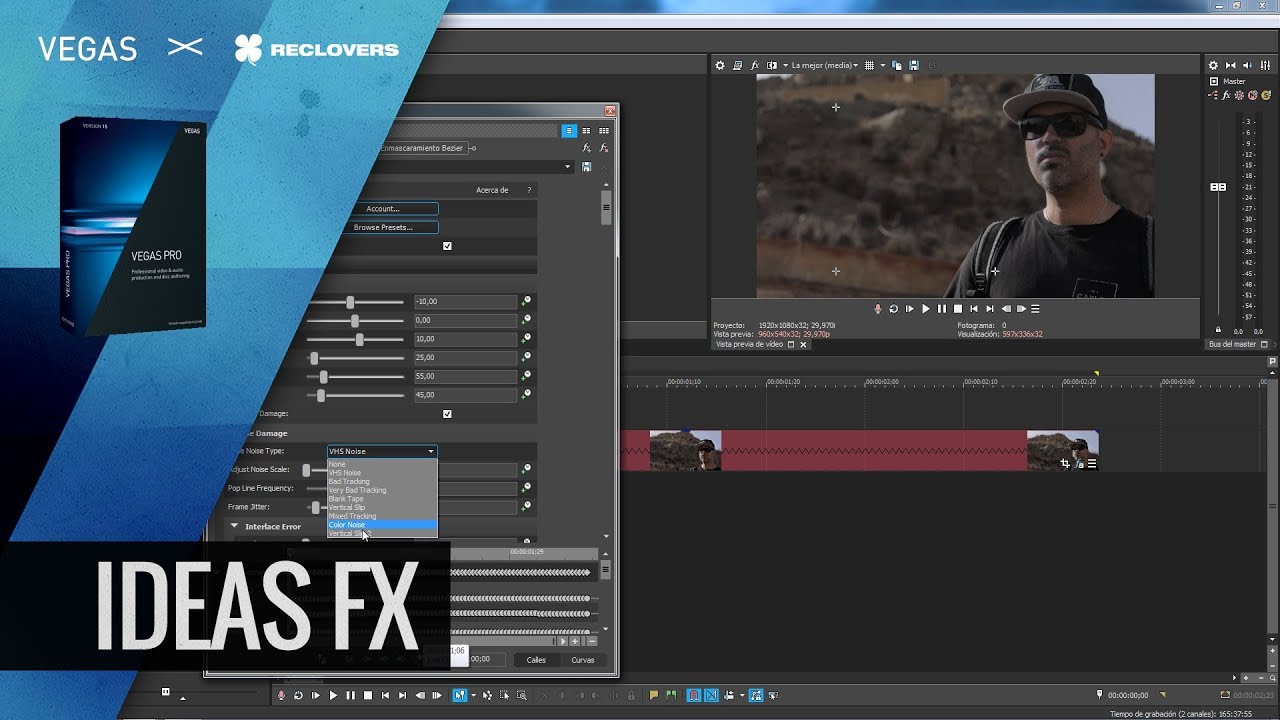Click the preview on external monitor icon
The width and height of the screenshot is (1280, 720).
[x=738, y=65]
